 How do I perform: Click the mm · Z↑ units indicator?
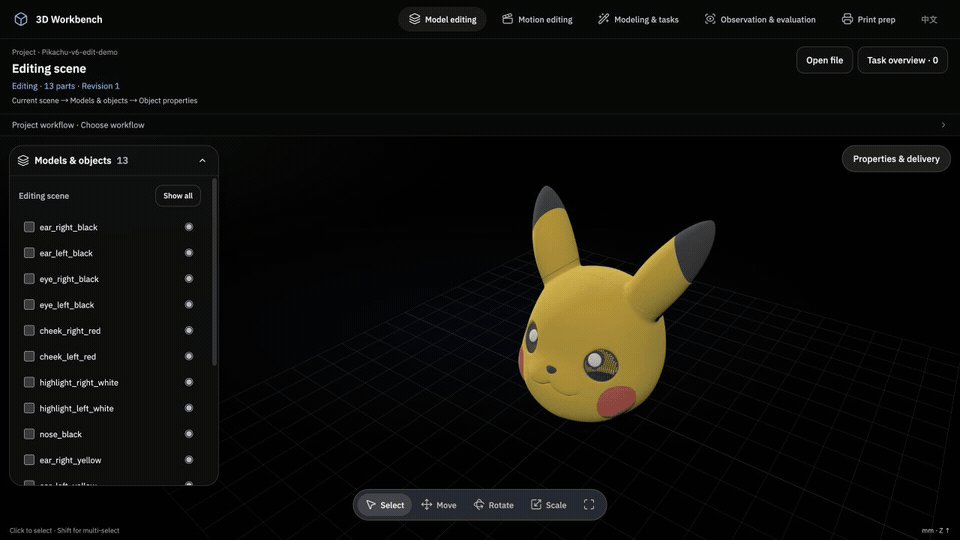[936, 531]
